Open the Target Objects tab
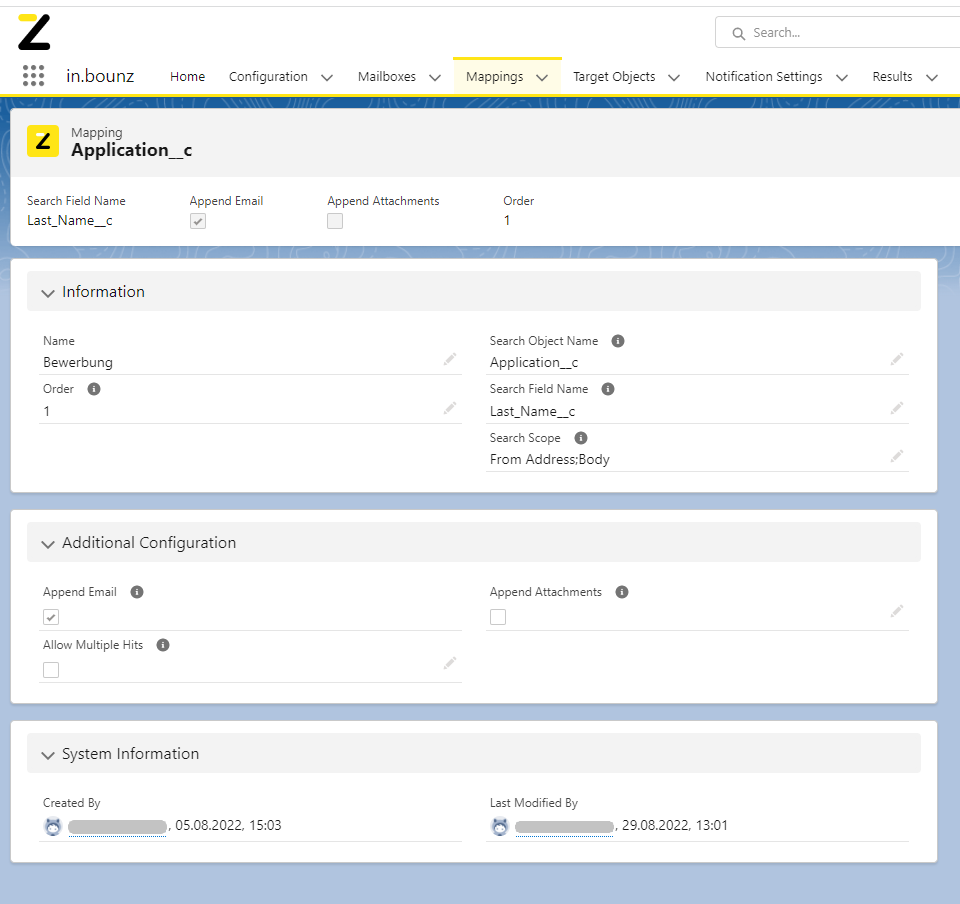 [x=614, y=77]
